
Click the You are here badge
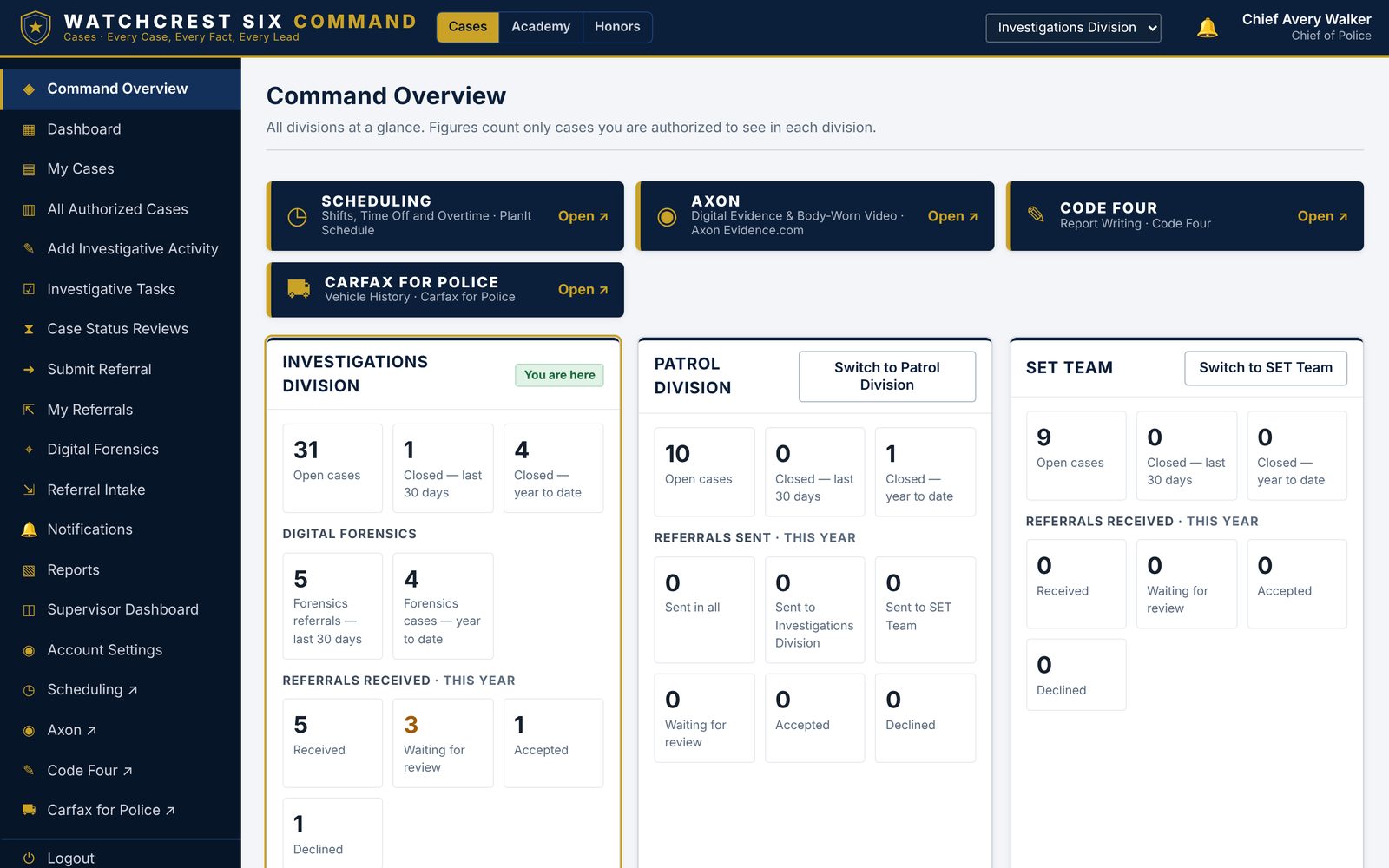pos(559,375)
